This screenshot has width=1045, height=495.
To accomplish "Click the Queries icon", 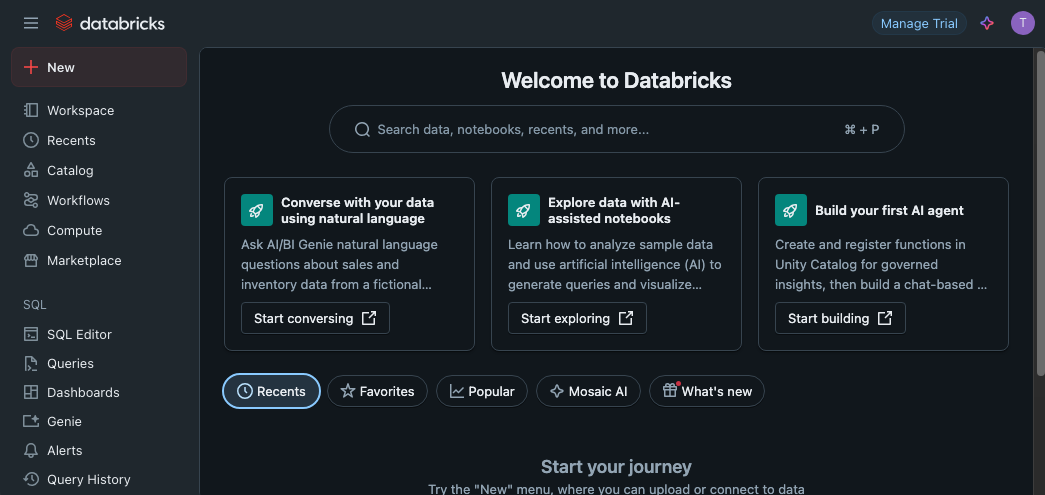I will pyautogui.click(x=31, y=363).
